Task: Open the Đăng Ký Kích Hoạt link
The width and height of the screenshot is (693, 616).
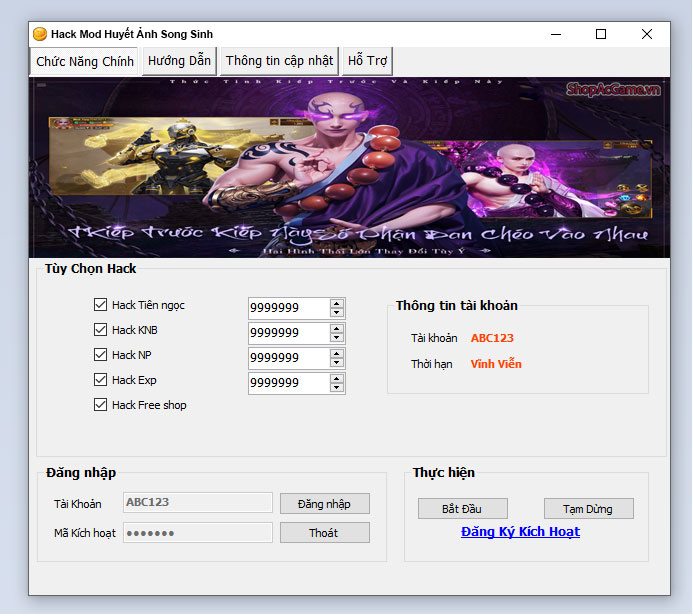Action: coord(520,532)
